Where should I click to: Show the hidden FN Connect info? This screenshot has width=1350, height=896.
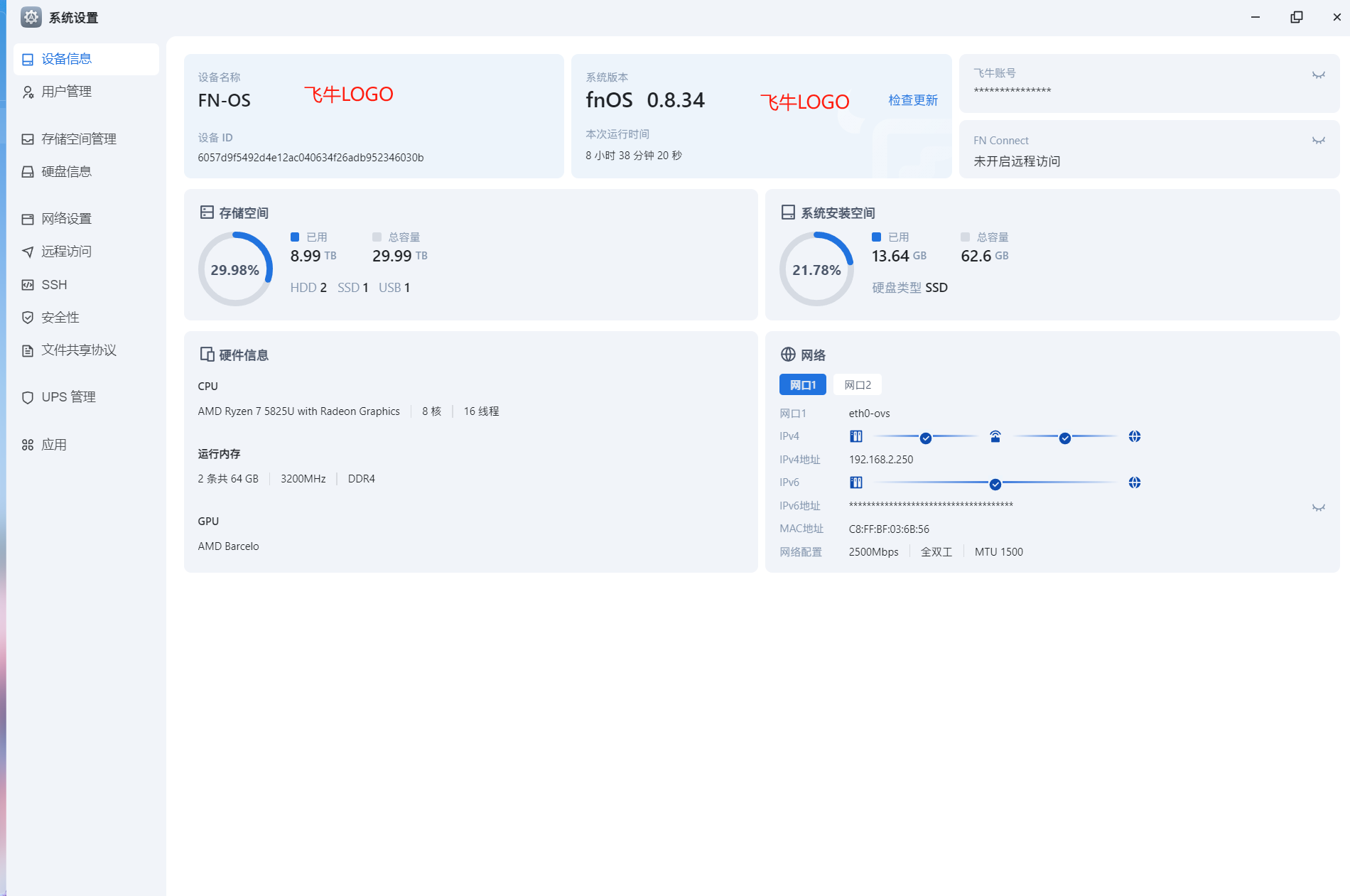click(1318, 141)
